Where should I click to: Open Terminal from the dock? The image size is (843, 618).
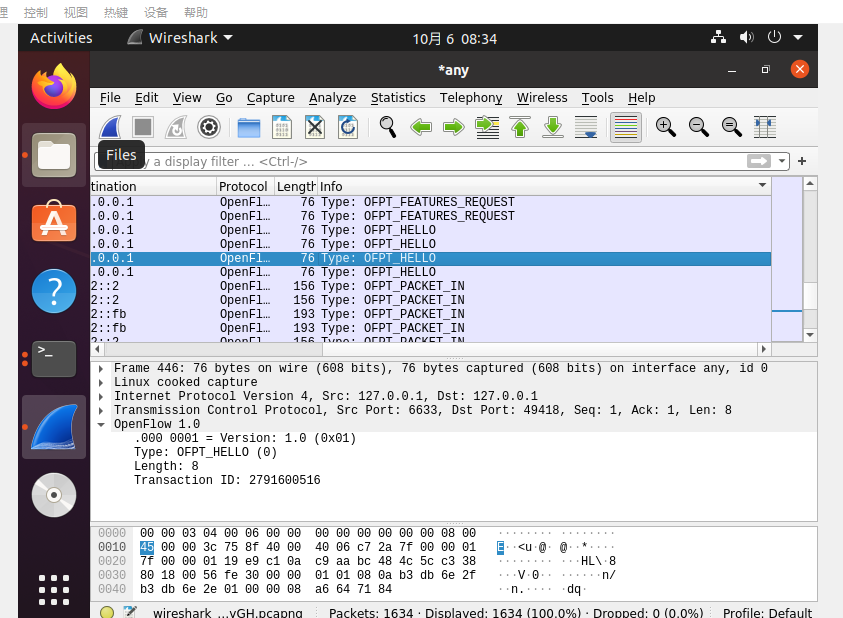(x=54, y=358)
